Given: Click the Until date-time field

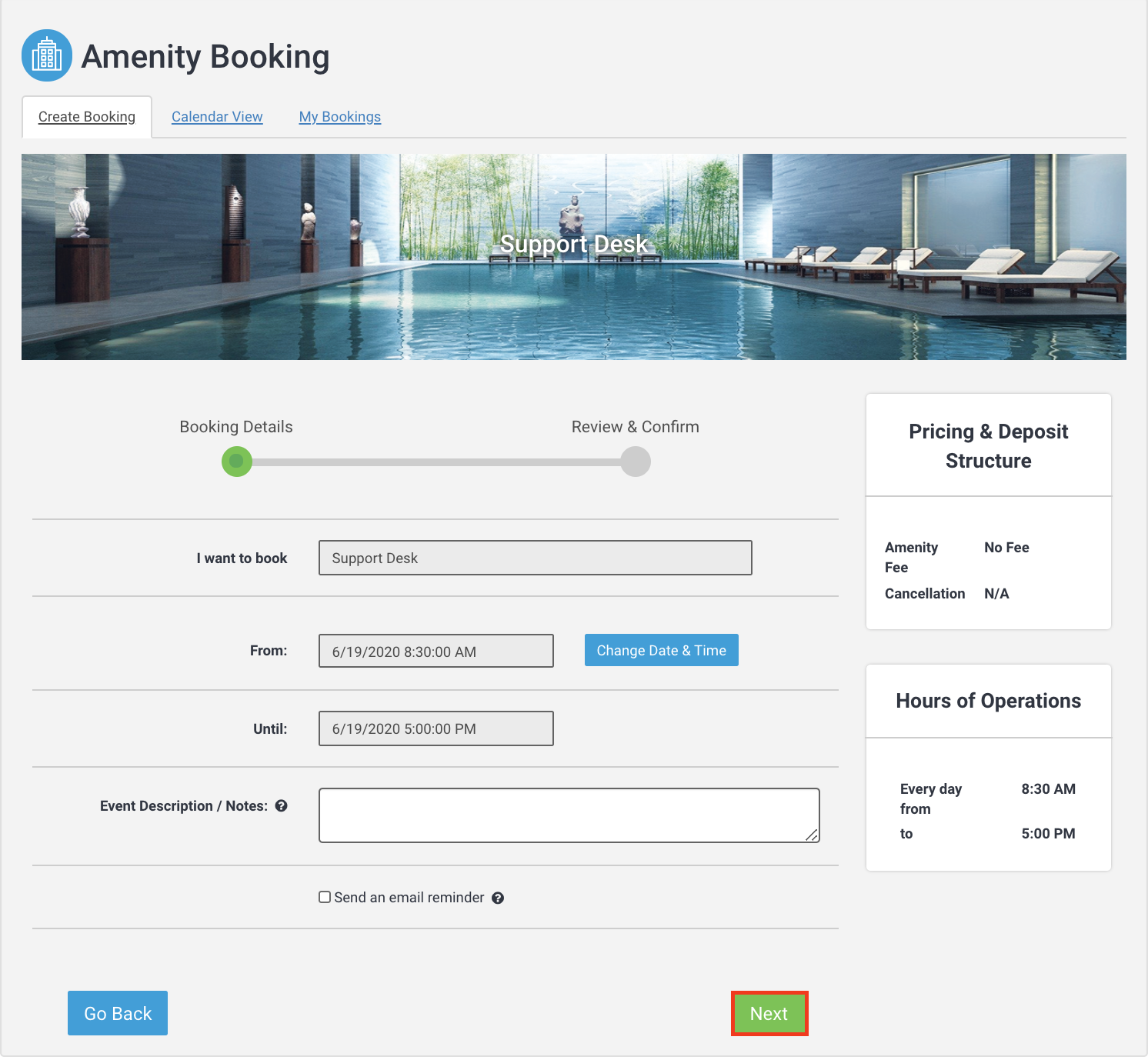Looking at the screenshot, I should [436, 728].
